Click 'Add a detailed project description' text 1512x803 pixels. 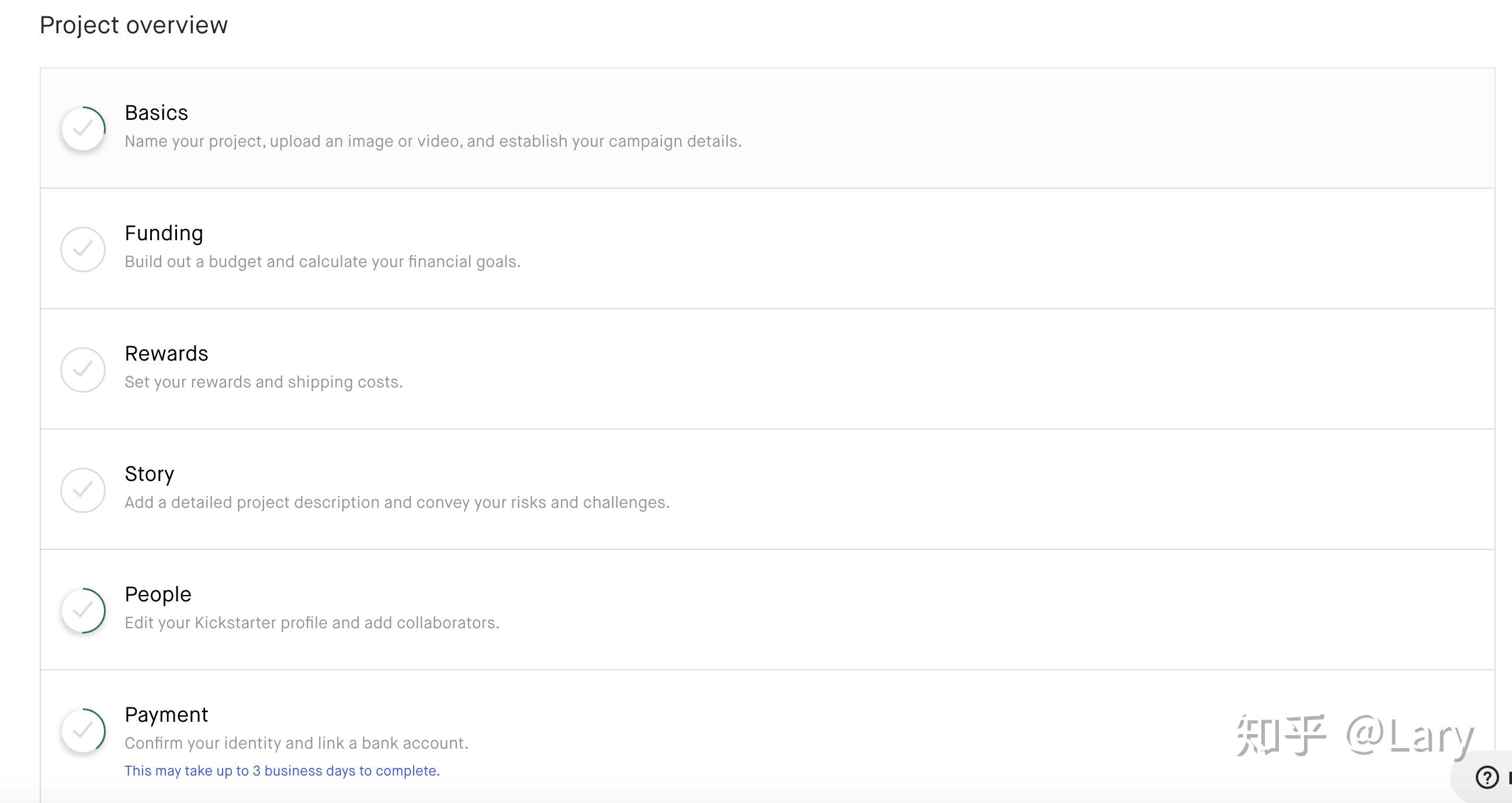click(397, 503)
